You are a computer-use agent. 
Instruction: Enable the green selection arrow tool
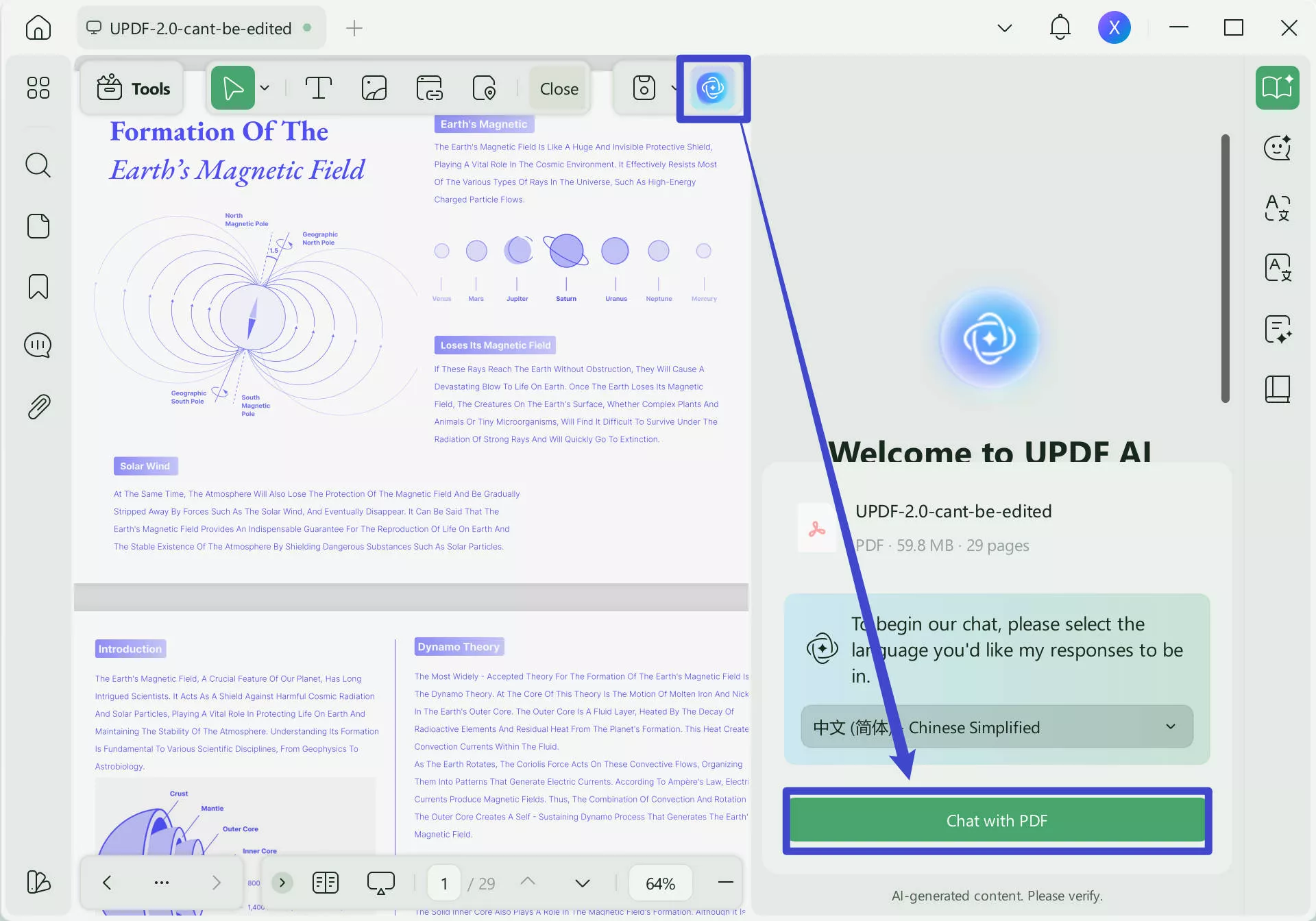[x=233, y=88]
